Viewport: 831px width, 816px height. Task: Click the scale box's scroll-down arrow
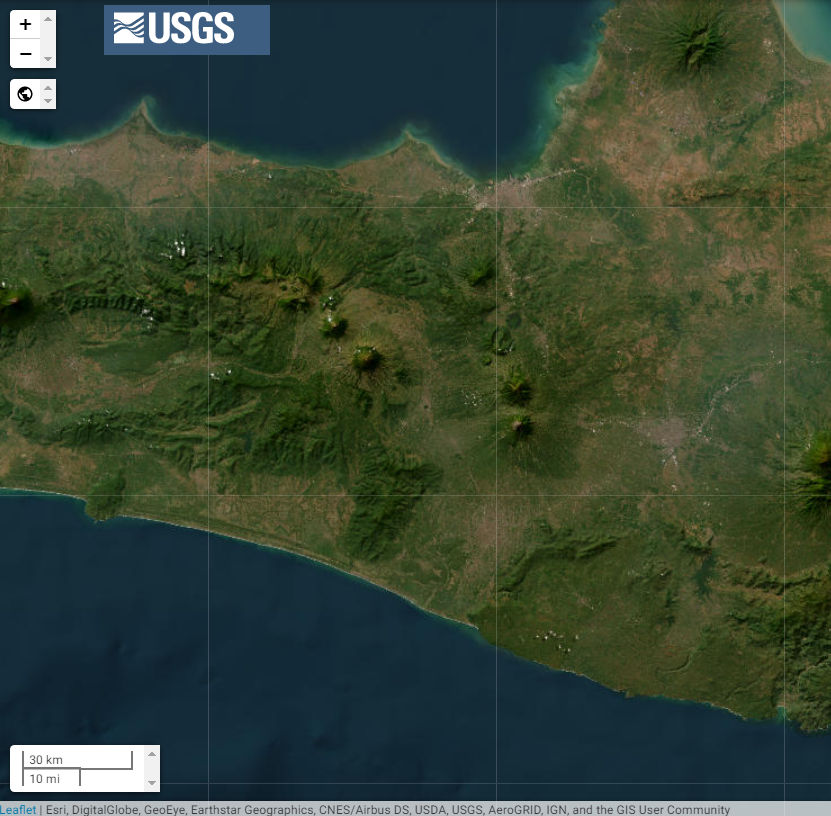(152, 783)
